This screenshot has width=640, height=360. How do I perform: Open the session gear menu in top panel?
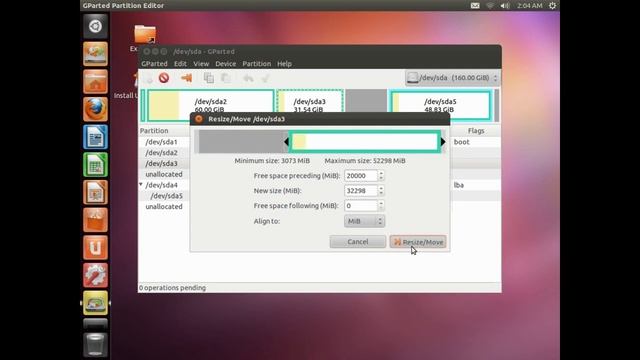point(552,6)
